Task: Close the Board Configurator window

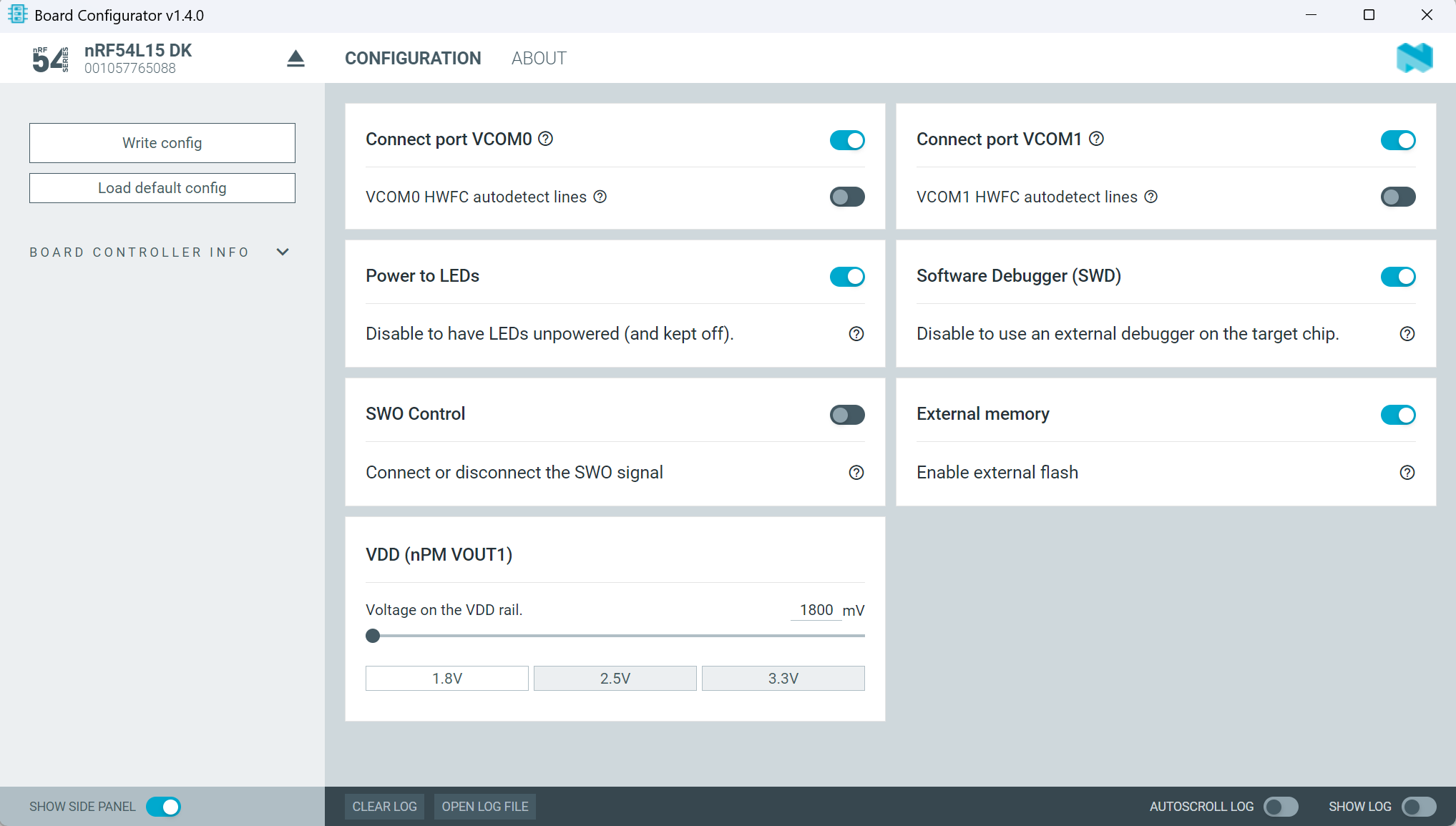Action: [1427, 15]
